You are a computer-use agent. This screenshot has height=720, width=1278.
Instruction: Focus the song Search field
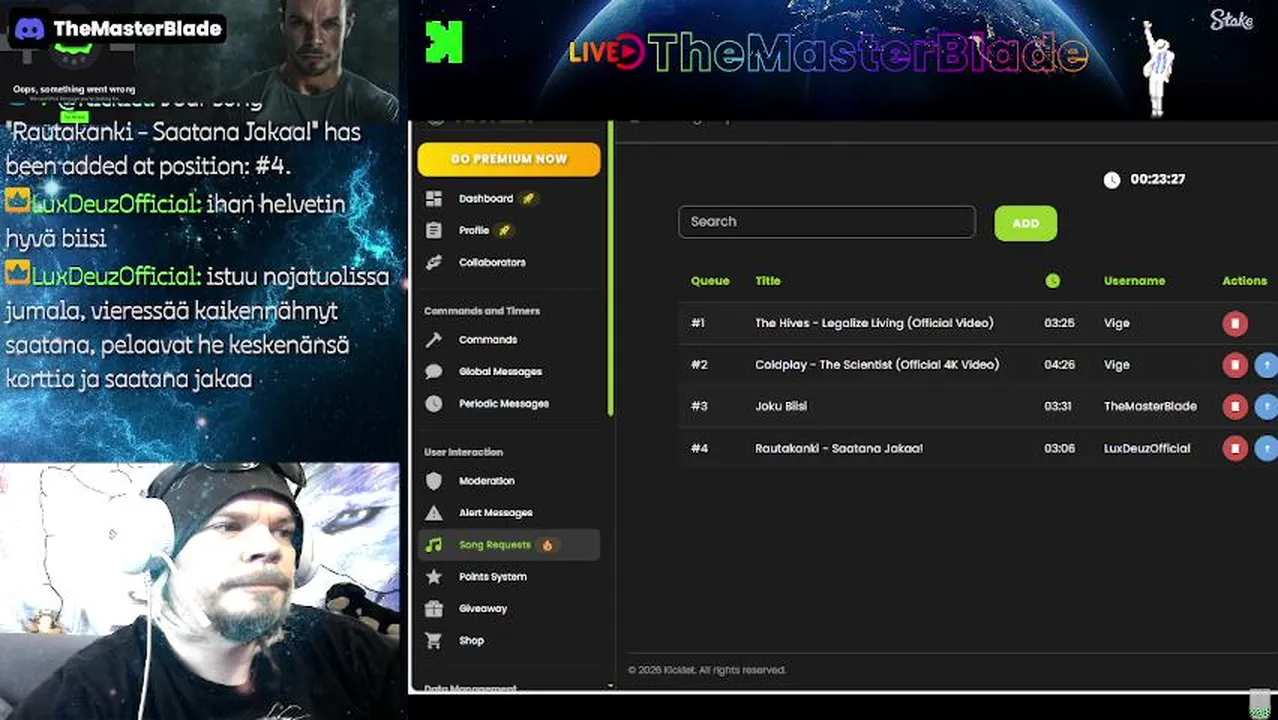[x=827, y=222]
